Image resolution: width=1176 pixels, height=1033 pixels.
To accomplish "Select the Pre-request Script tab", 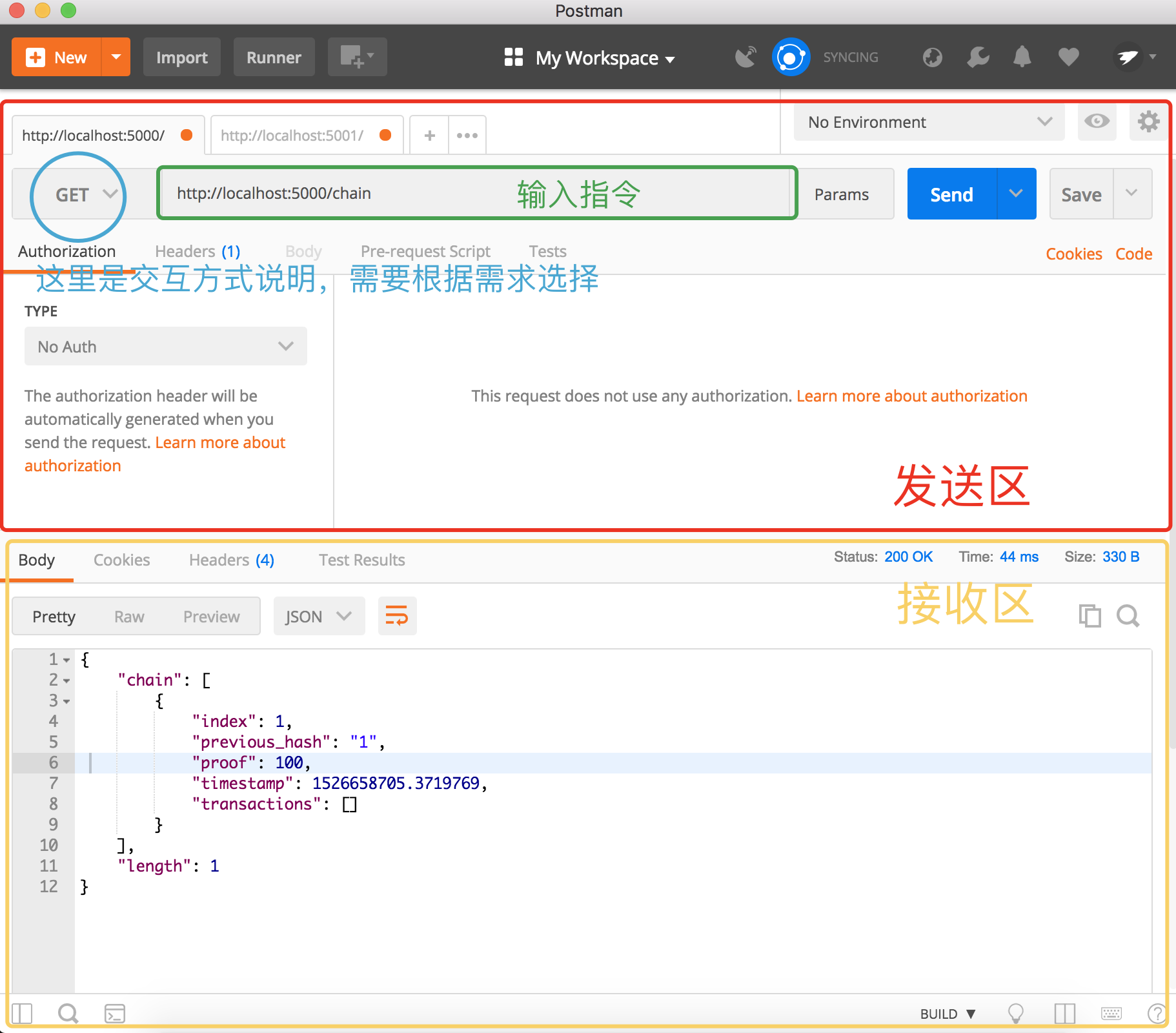I will pos(425,252).
